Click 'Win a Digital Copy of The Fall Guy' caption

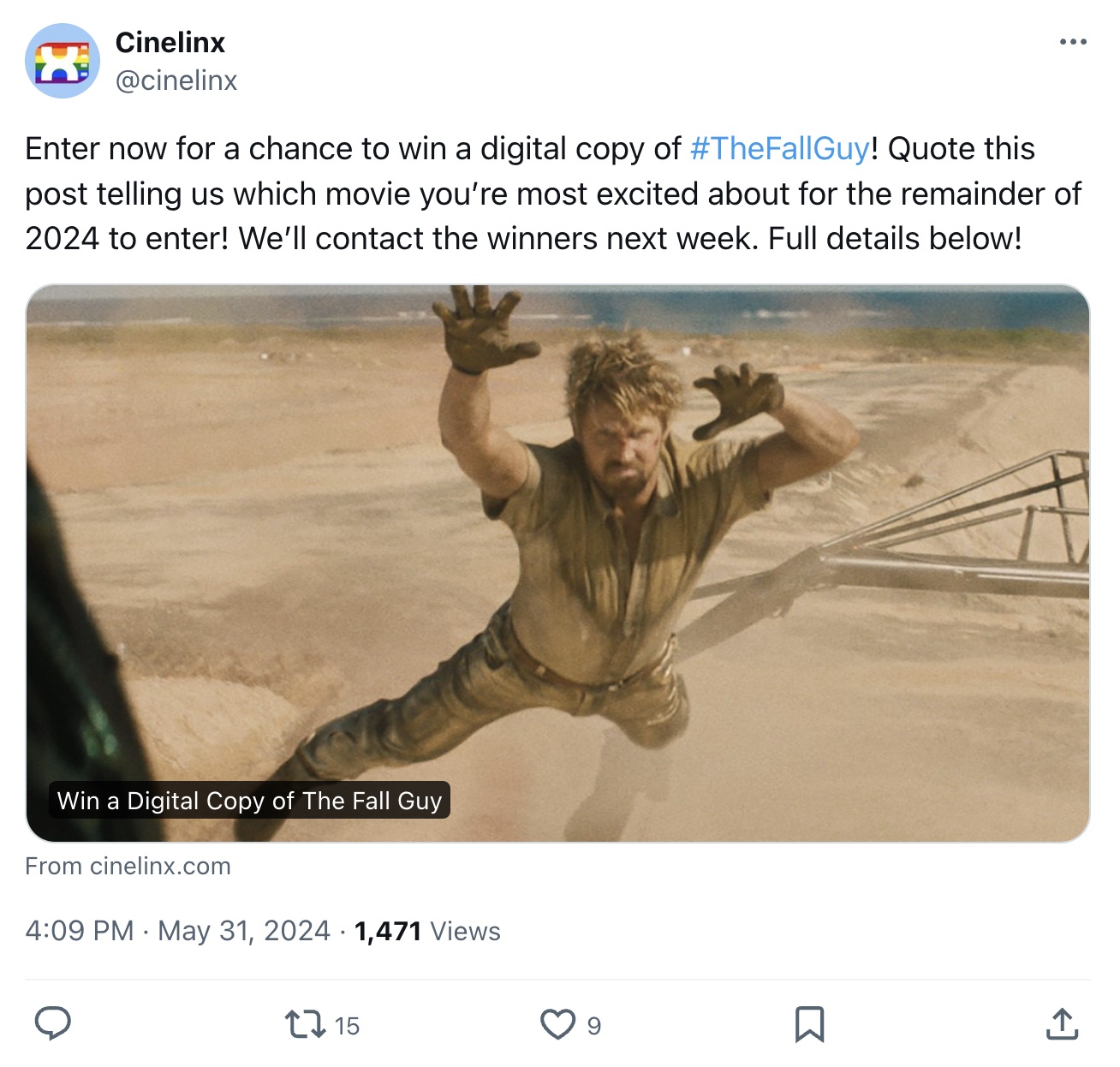[x=249, y=801]
